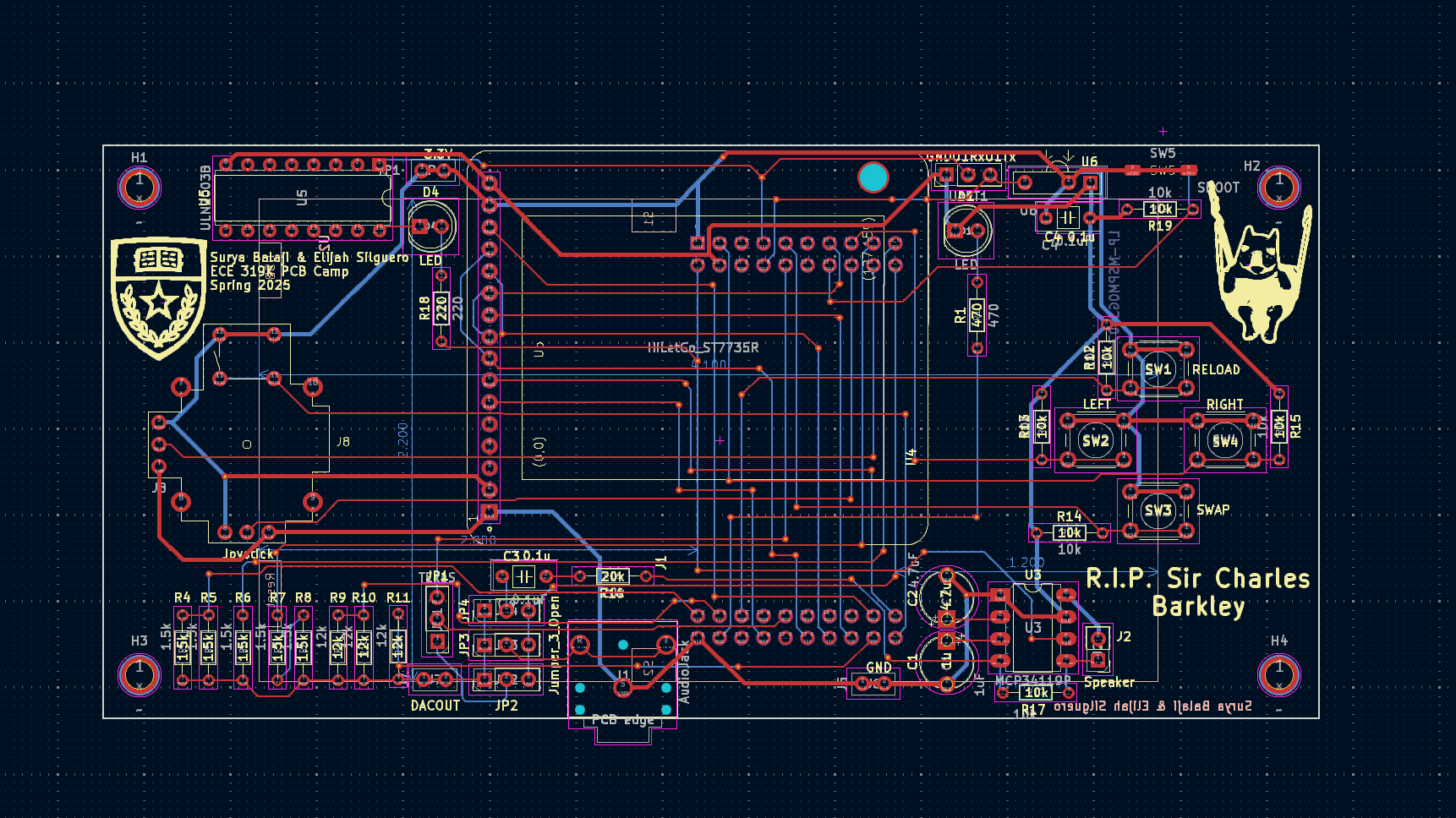This screenshot has height=818, width=1456.
Task: Click the J2 speaker connector footprint
Action: [1097, 649]
